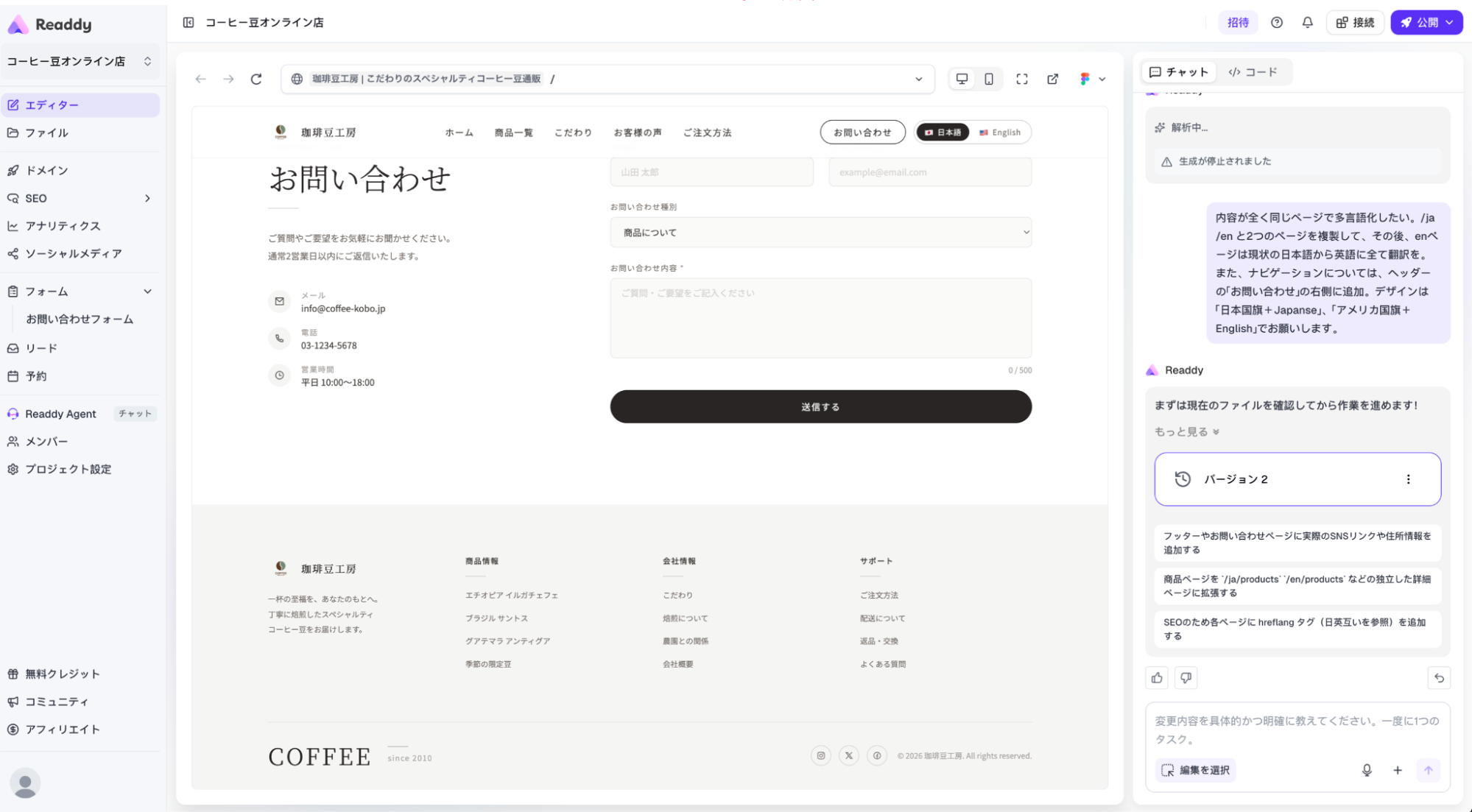Switch site language to English
This screenshot has width=1472, height=812.
pyautogui.click(x=999, y=133)
